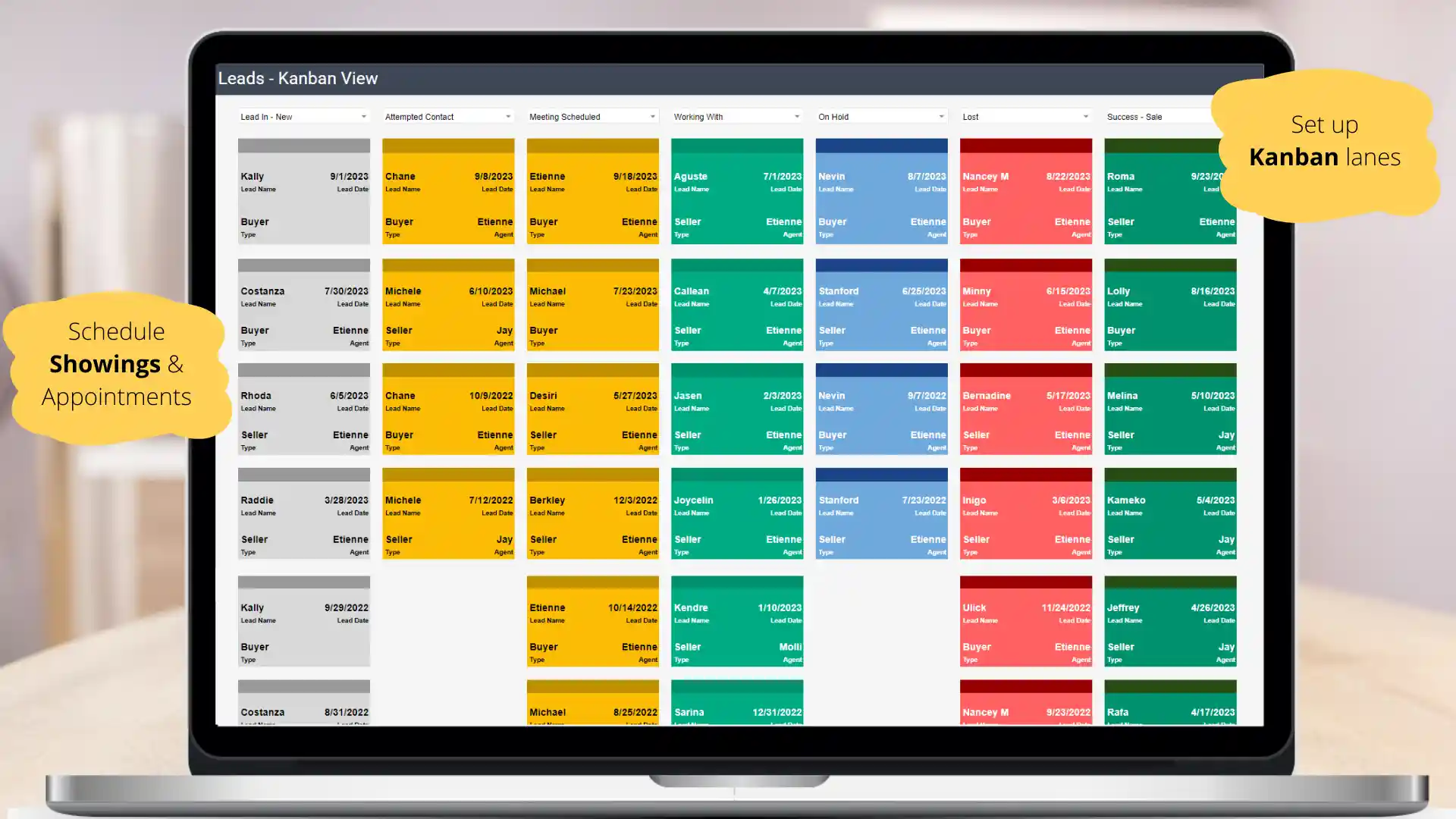The width and height of the screenshot is (1456, 819).
Task: Click the 'Attempted Contact' lane header
Action: click(x=448, y=117)
